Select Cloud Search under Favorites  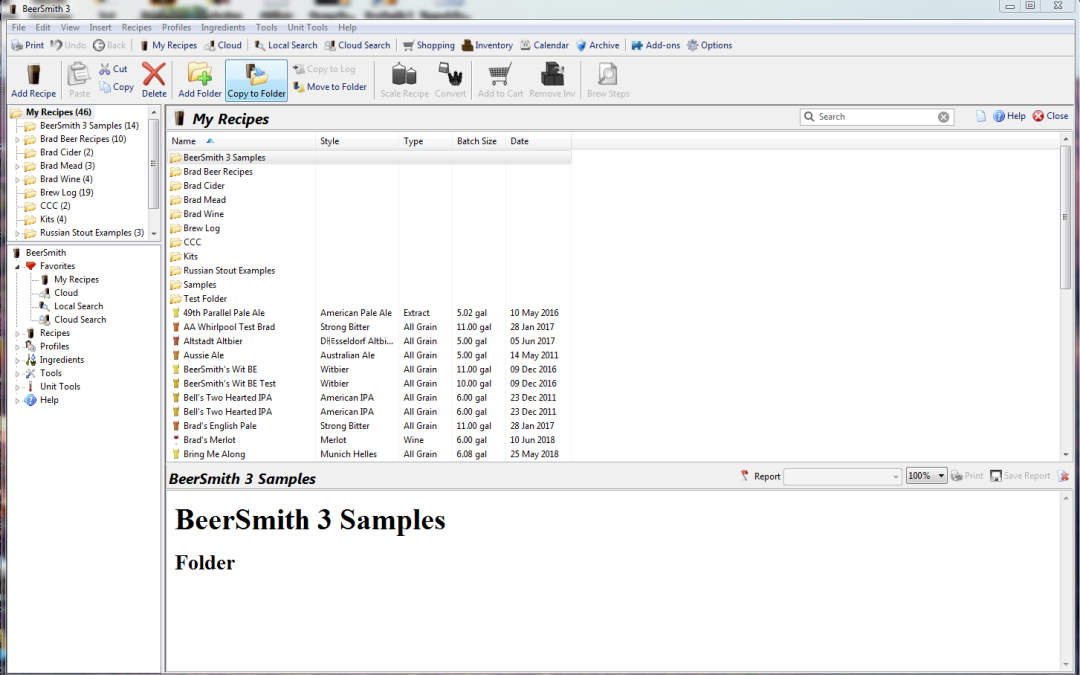tap(80, 320)
